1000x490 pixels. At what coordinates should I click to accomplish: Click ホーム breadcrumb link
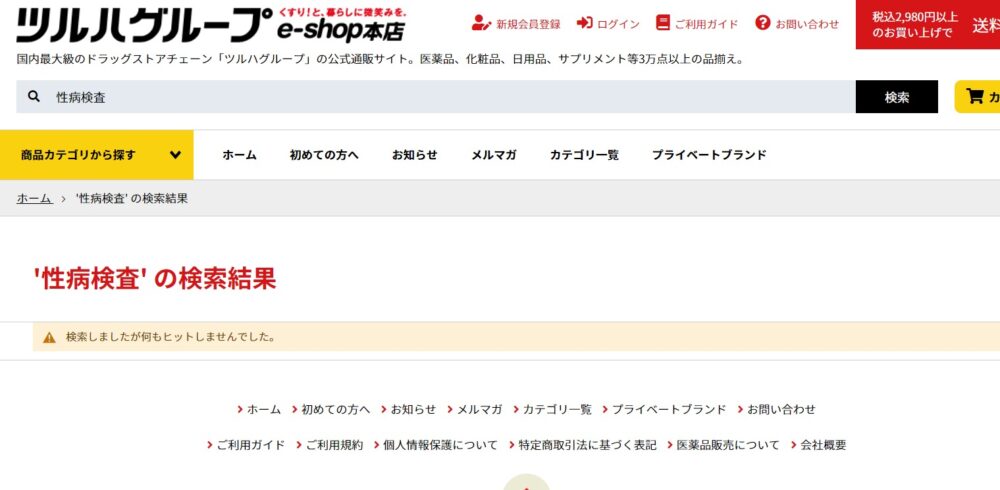pyautogui.click(x=34, y=198)
